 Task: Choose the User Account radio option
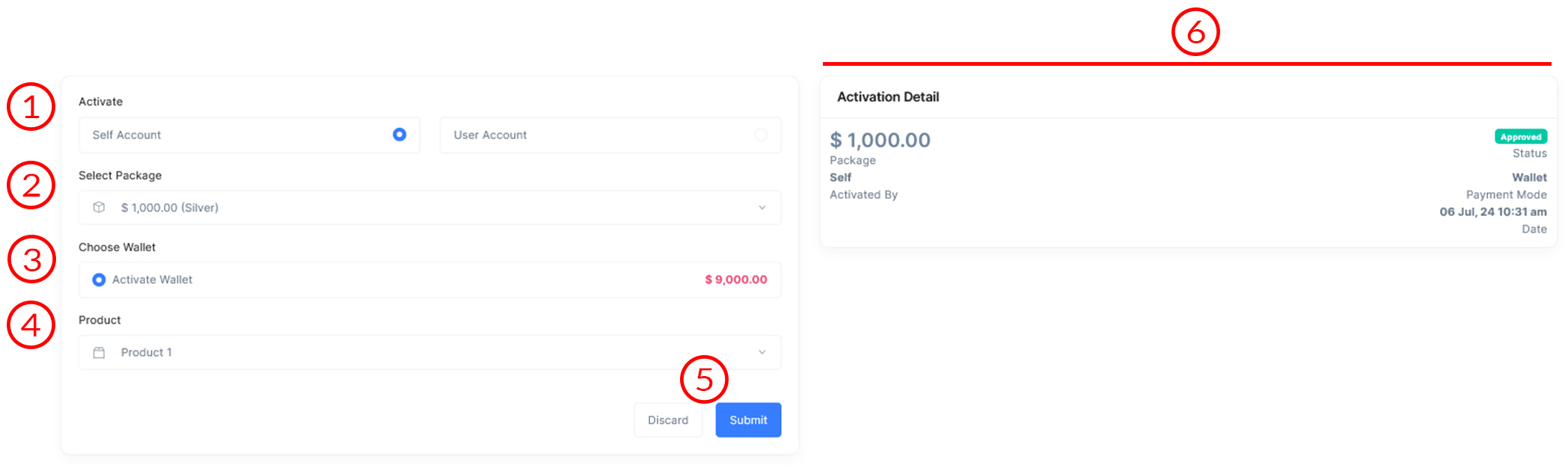coord(761,135)
